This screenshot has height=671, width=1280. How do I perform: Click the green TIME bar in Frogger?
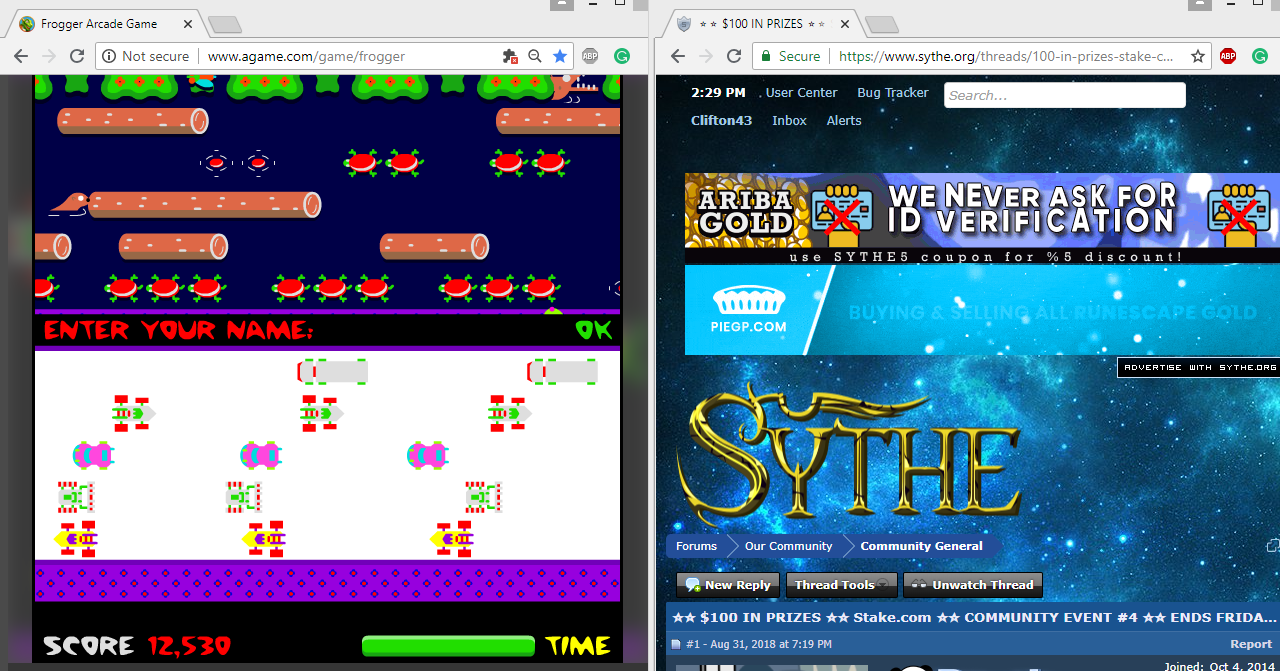449,646
